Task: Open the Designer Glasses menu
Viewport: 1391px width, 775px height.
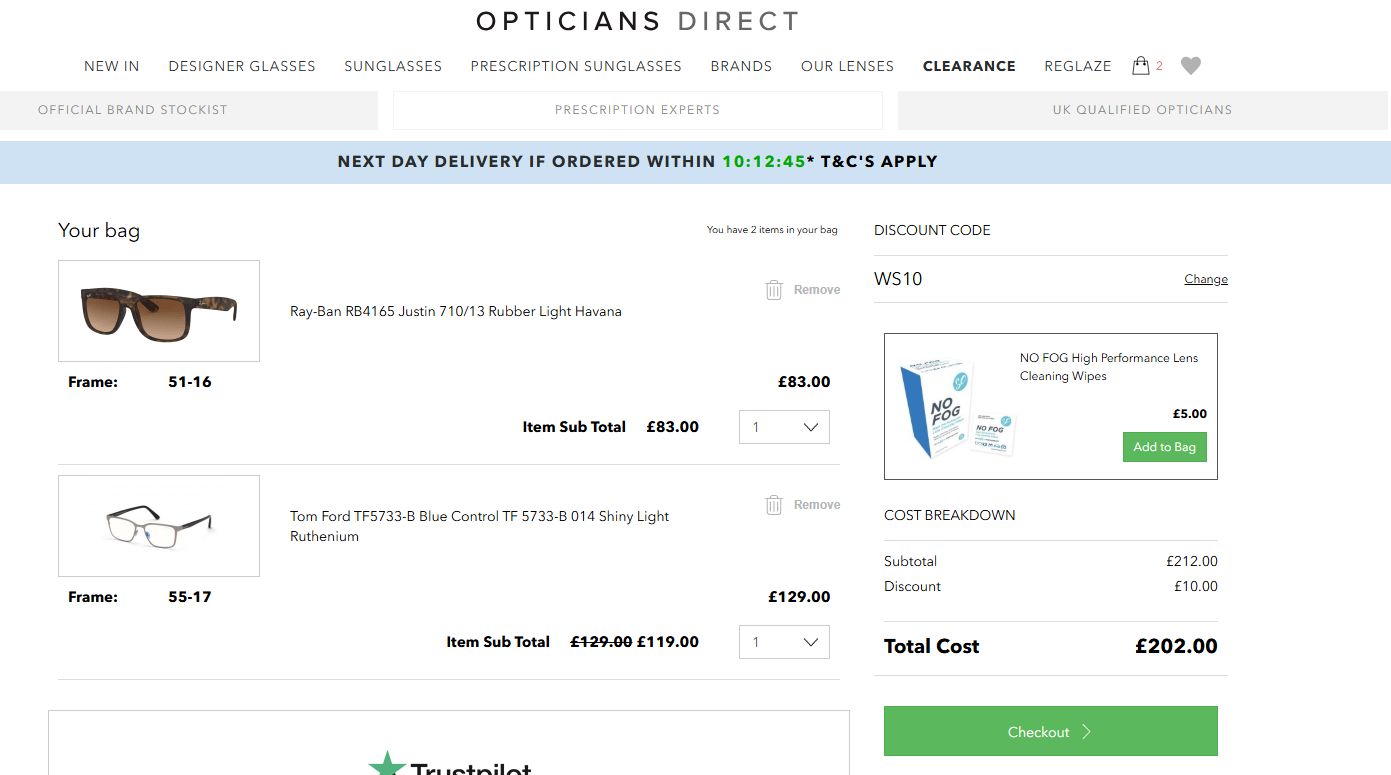Action: click(242, 66)
